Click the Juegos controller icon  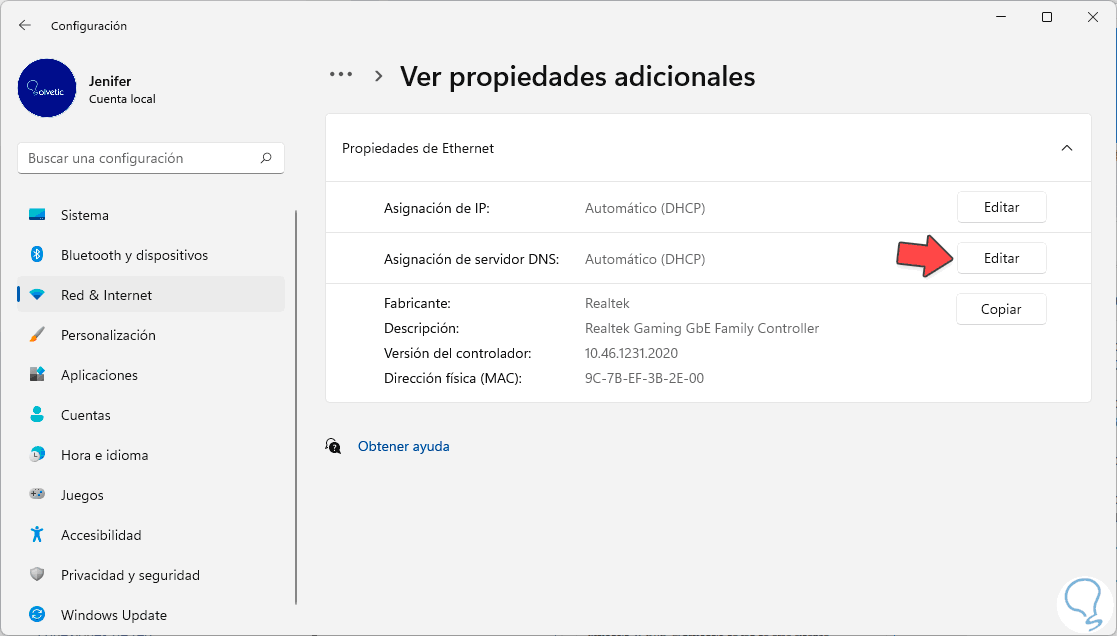(37, 495)
